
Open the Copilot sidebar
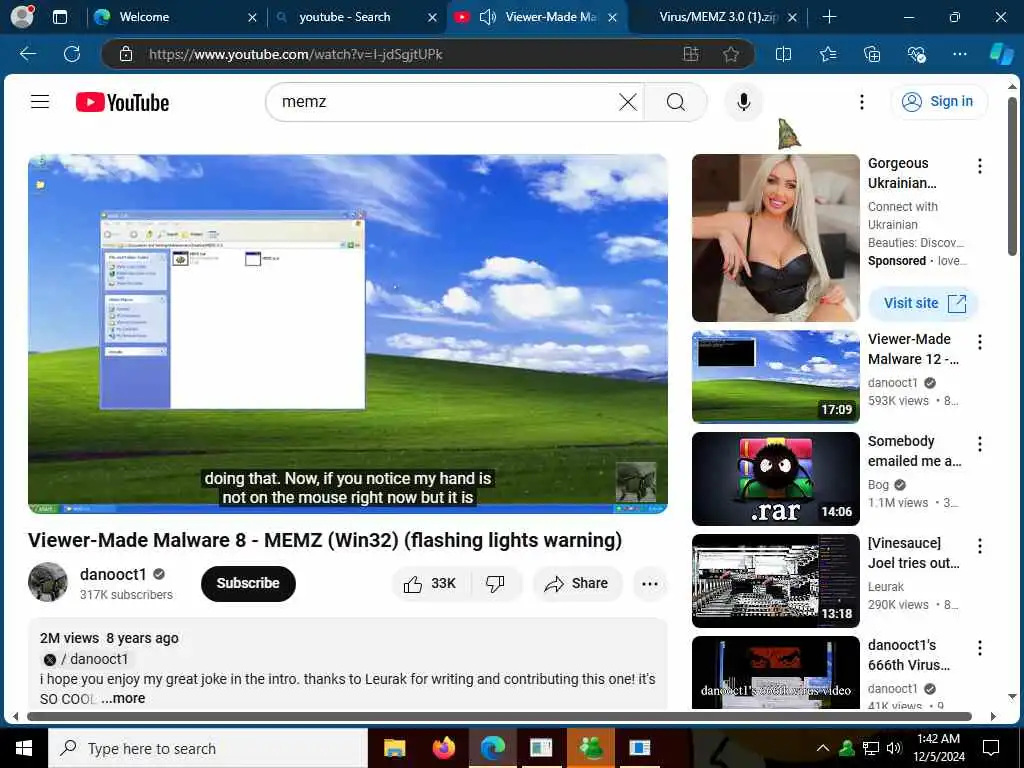1001,54
